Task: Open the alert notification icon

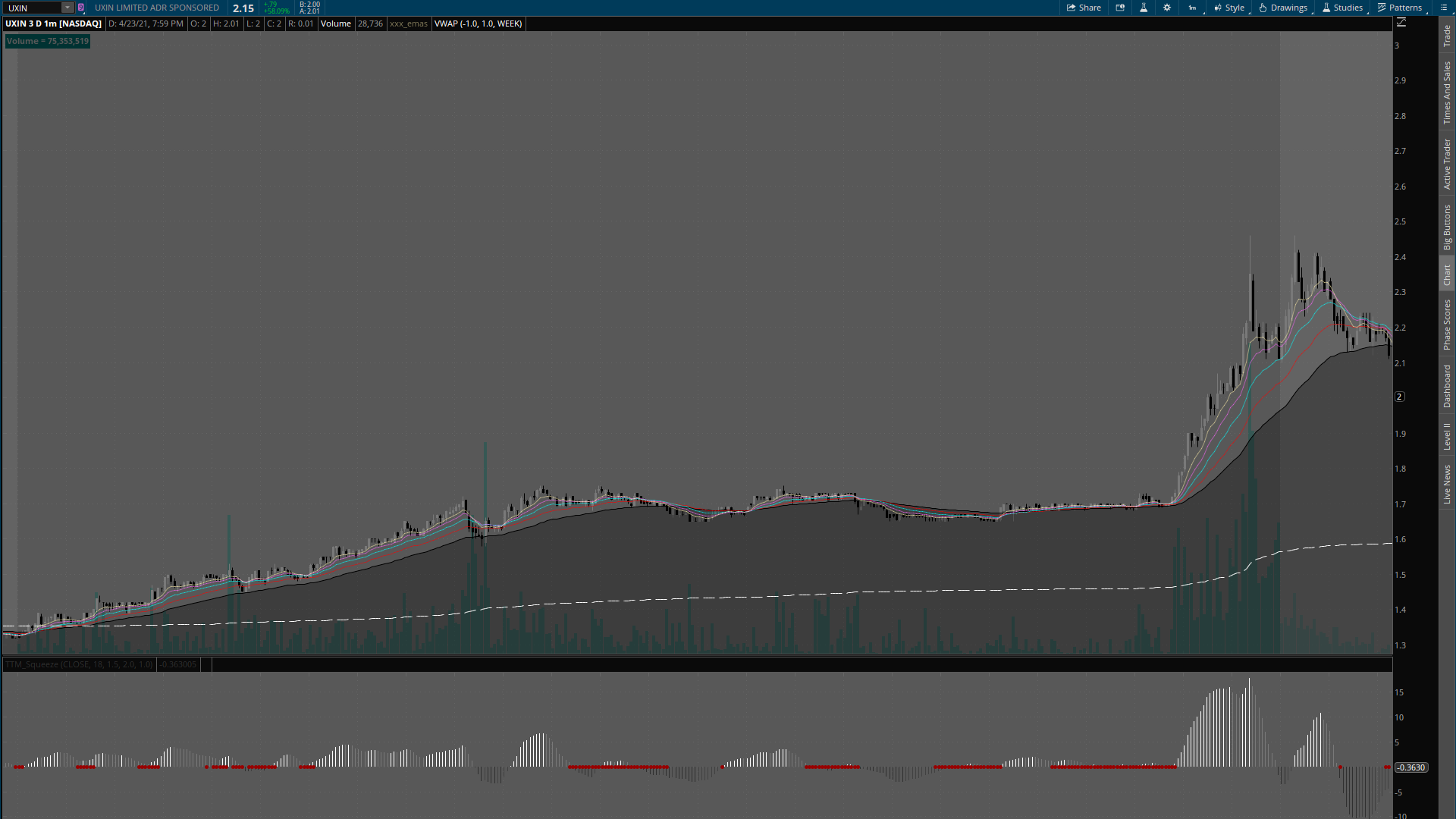Action: (x=1120, y=8)
